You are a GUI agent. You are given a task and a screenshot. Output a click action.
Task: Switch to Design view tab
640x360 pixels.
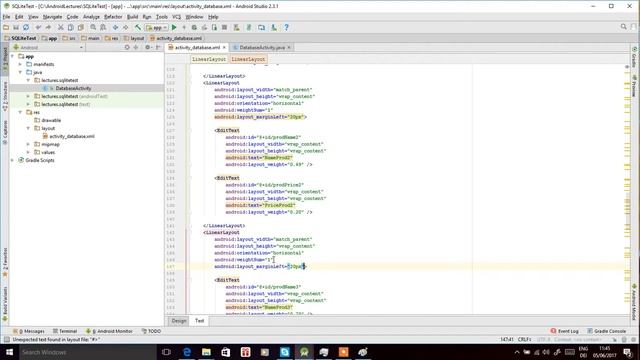click(x=179, y=321)
